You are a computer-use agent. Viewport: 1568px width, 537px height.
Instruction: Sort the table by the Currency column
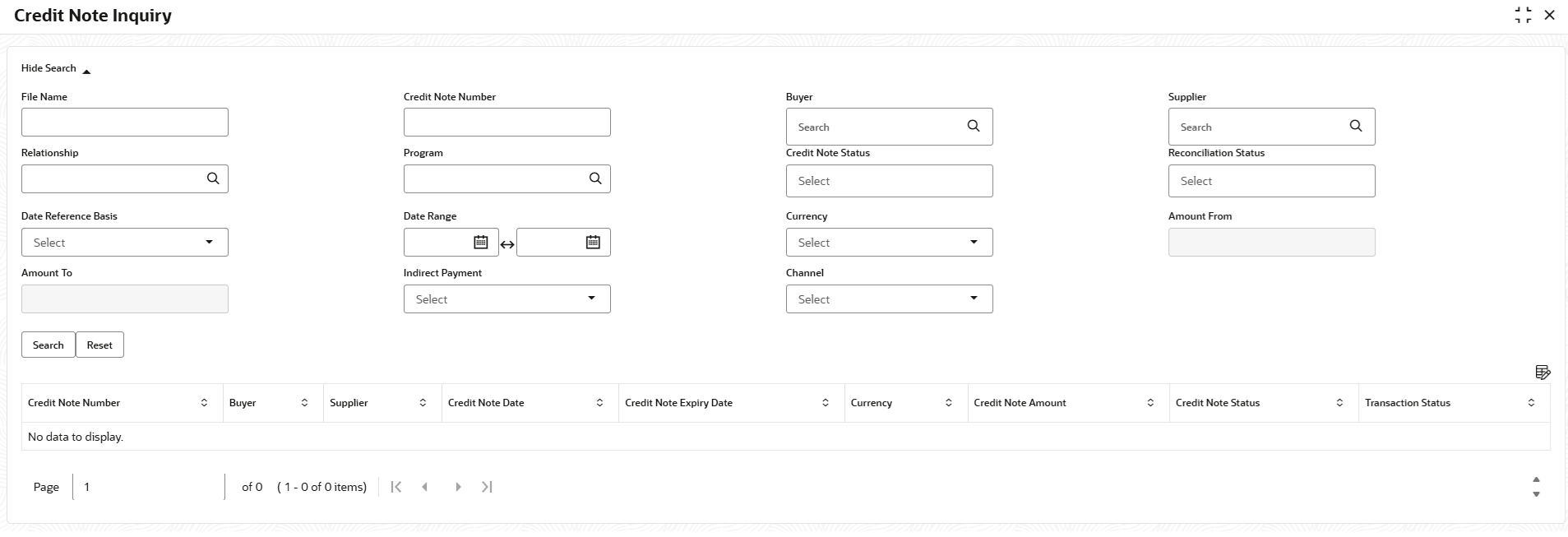949,403
